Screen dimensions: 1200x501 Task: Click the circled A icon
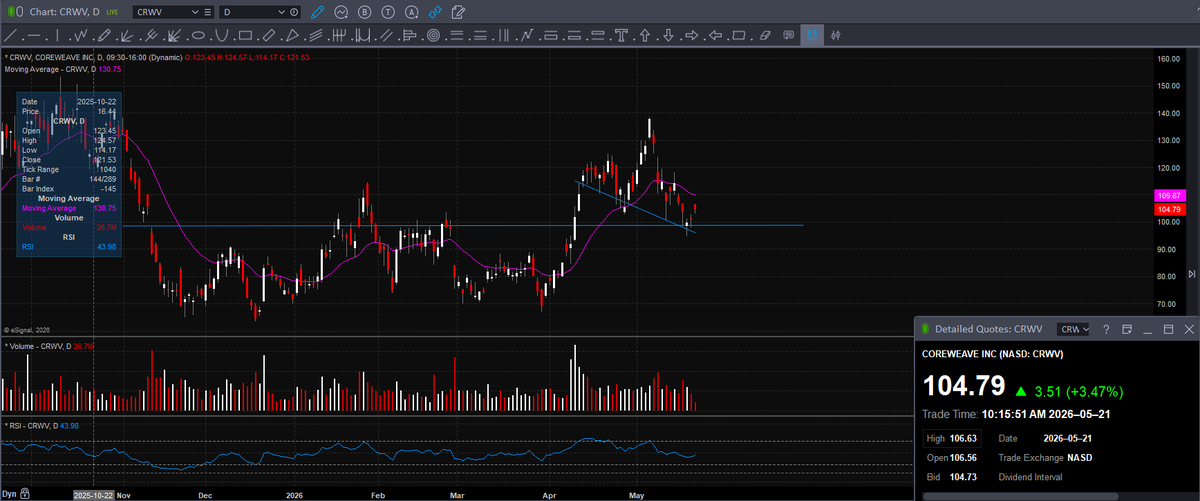click(409, 11)
